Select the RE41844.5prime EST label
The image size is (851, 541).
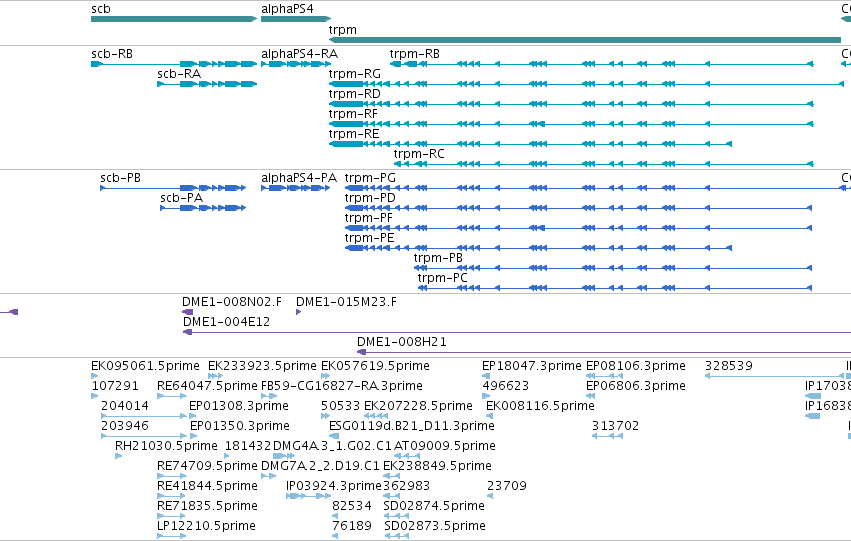[207, 487]
